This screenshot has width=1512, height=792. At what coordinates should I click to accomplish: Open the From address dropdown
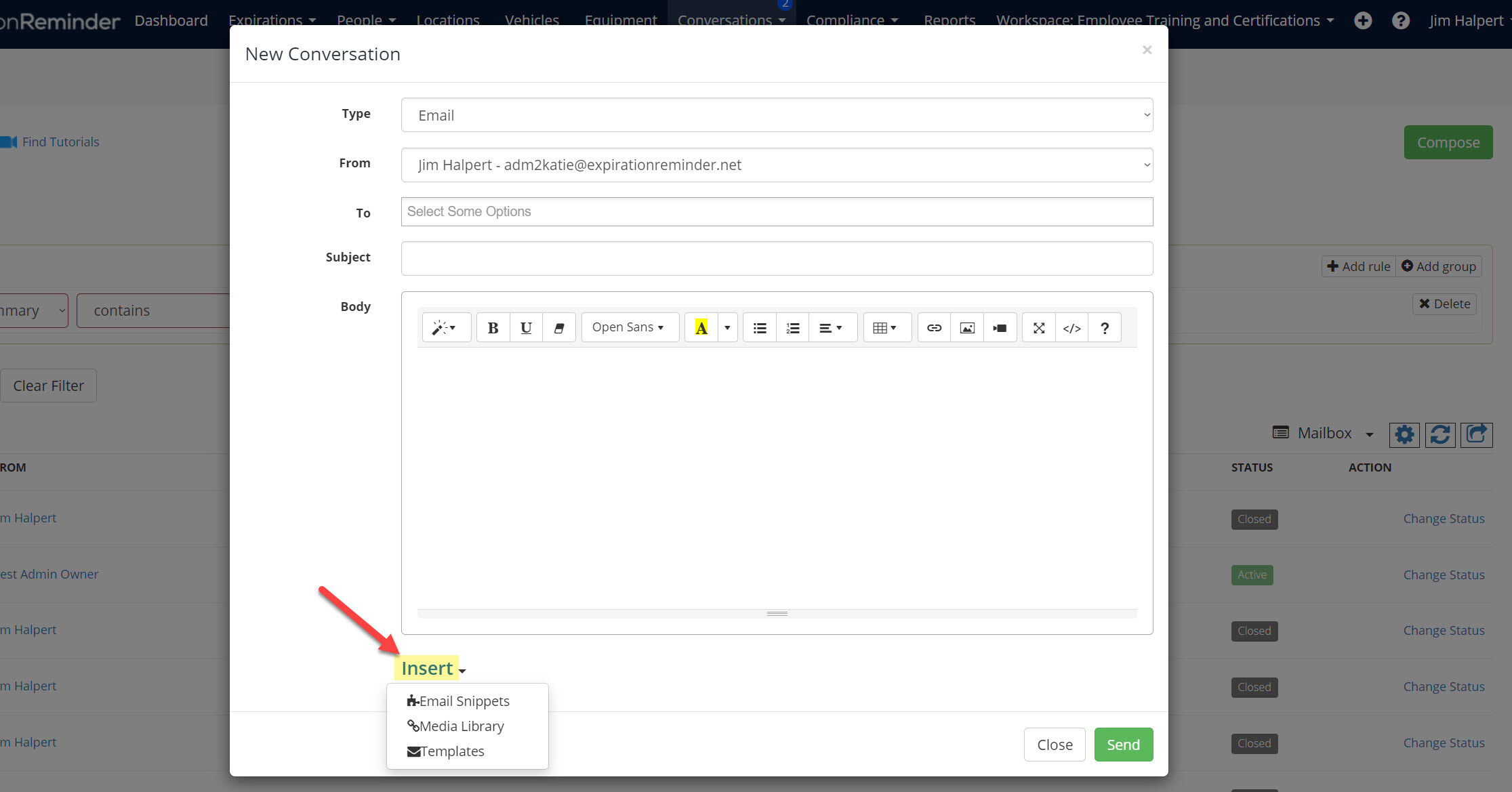(x=776, y=165)
